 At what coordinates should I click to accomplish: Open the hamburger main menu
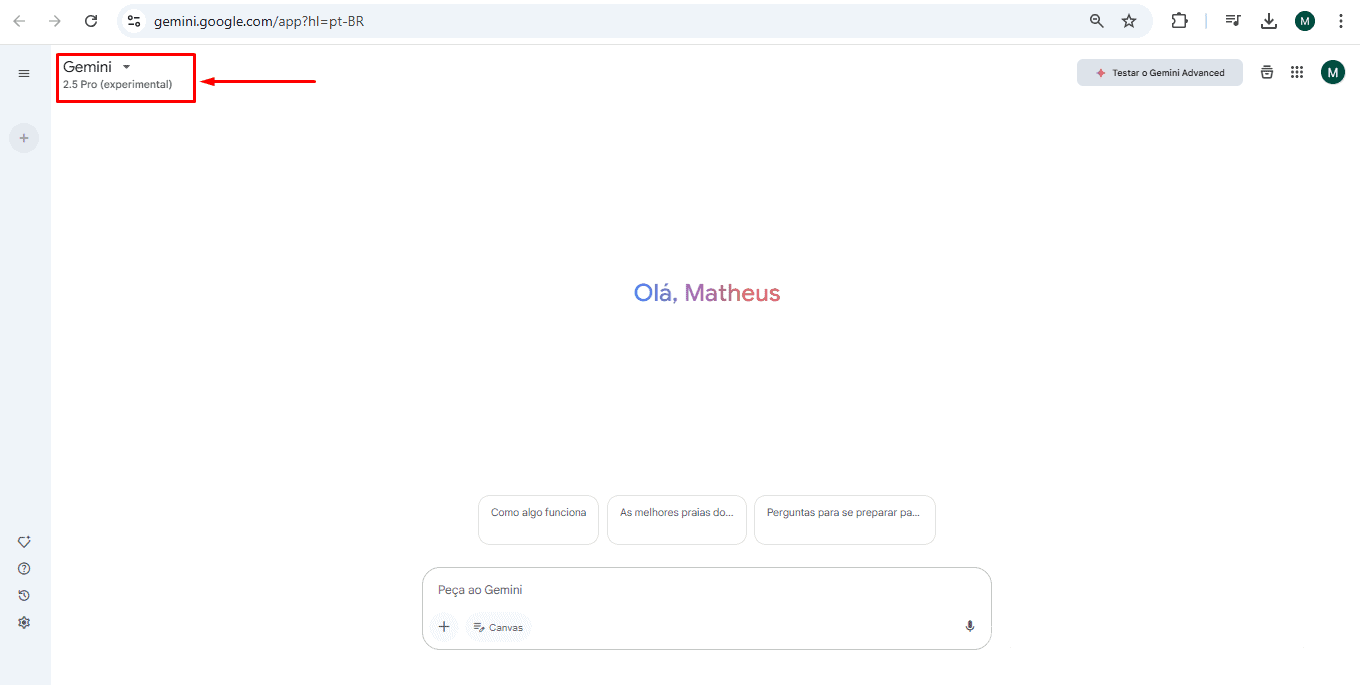tap(24, 73)
